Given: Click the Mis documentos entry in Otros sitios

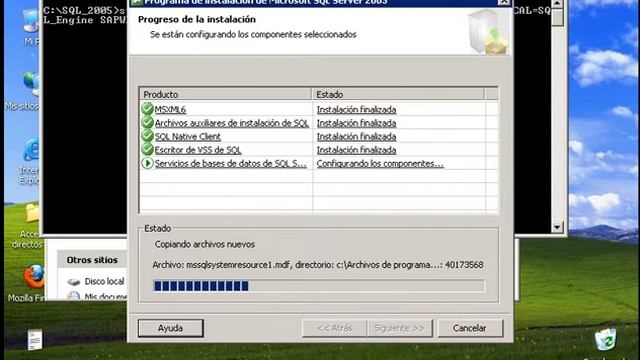Looking at the screenshot, I should click(105, 296).
